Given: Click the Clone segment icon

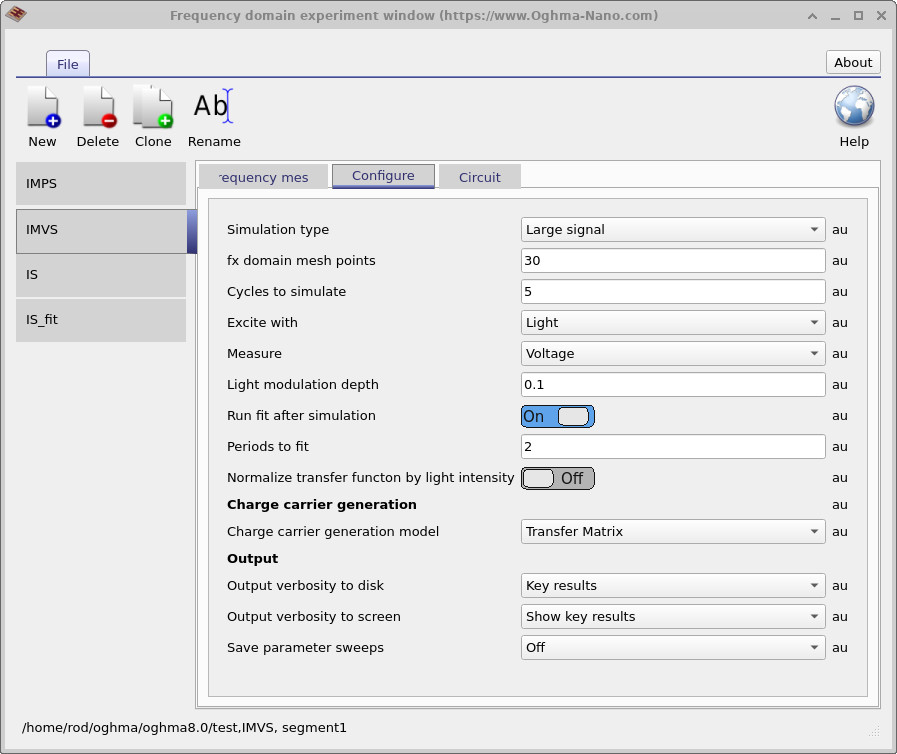Looking at the screenshot, I should click(152, 106).
